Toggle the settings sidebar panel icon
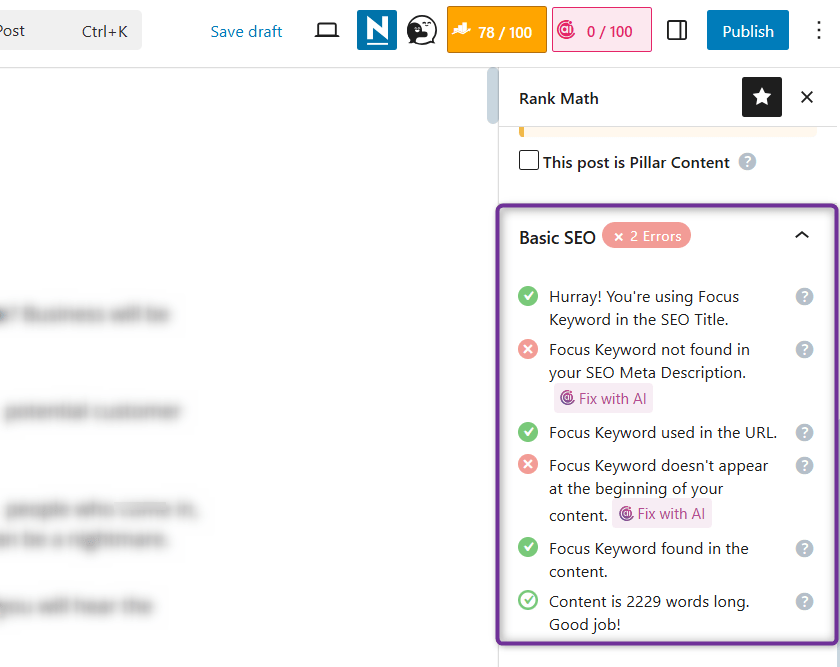 (677, 30)
